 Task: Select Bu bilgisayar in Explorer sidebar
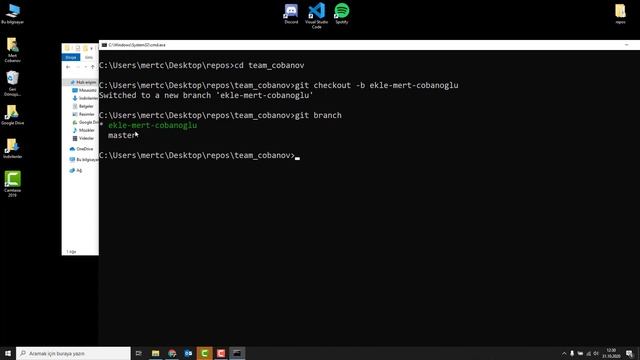click(83, 160)
